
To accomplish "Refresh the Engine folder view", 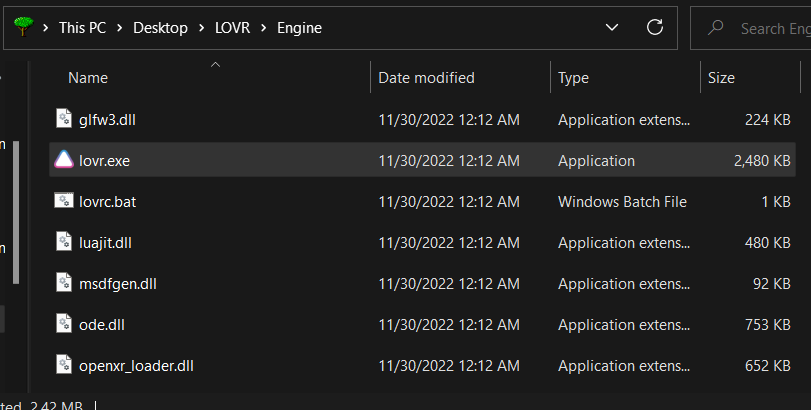I will tap(655, 27).
